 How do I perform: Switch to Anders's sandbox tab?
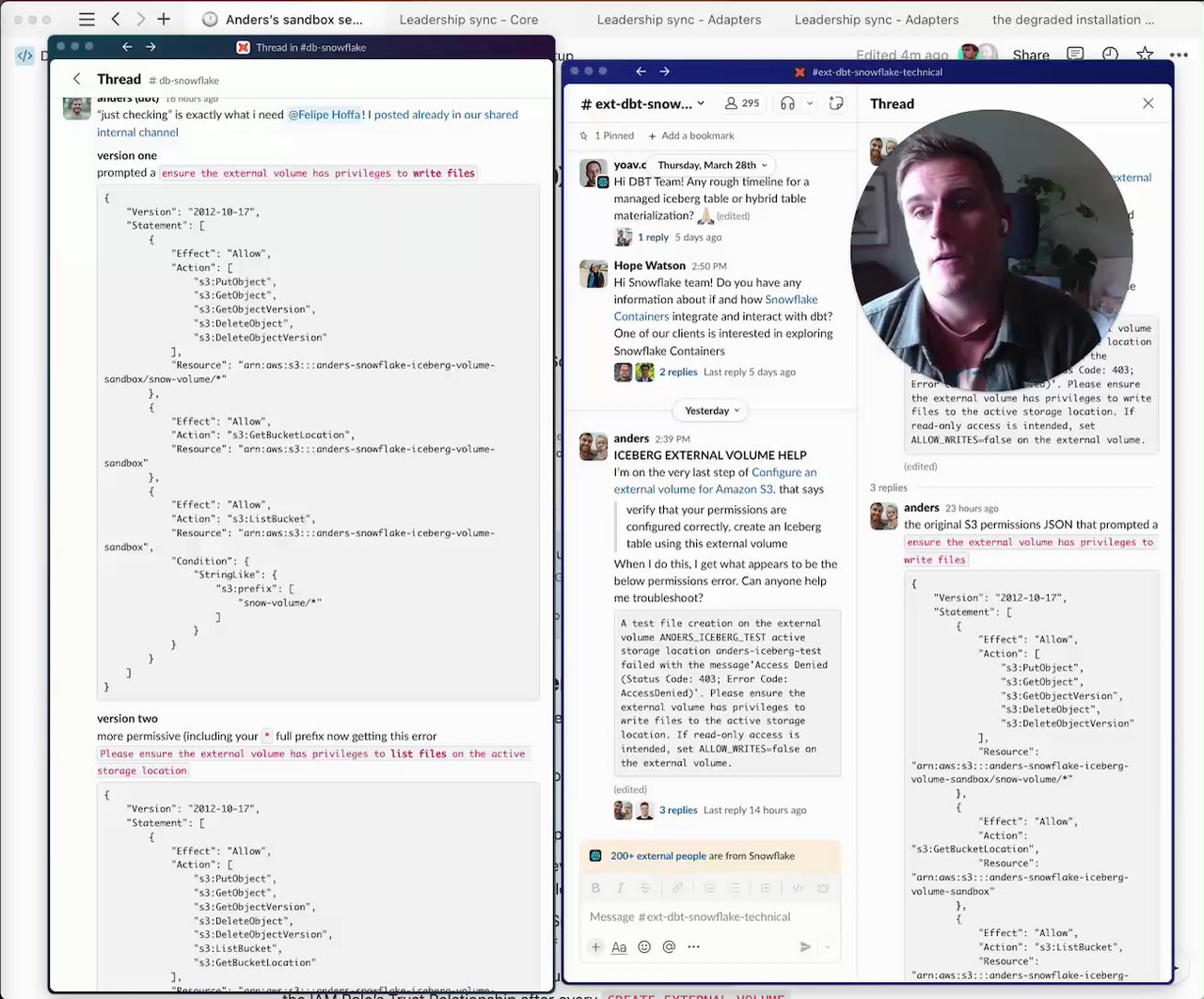(x=283, y=19)
